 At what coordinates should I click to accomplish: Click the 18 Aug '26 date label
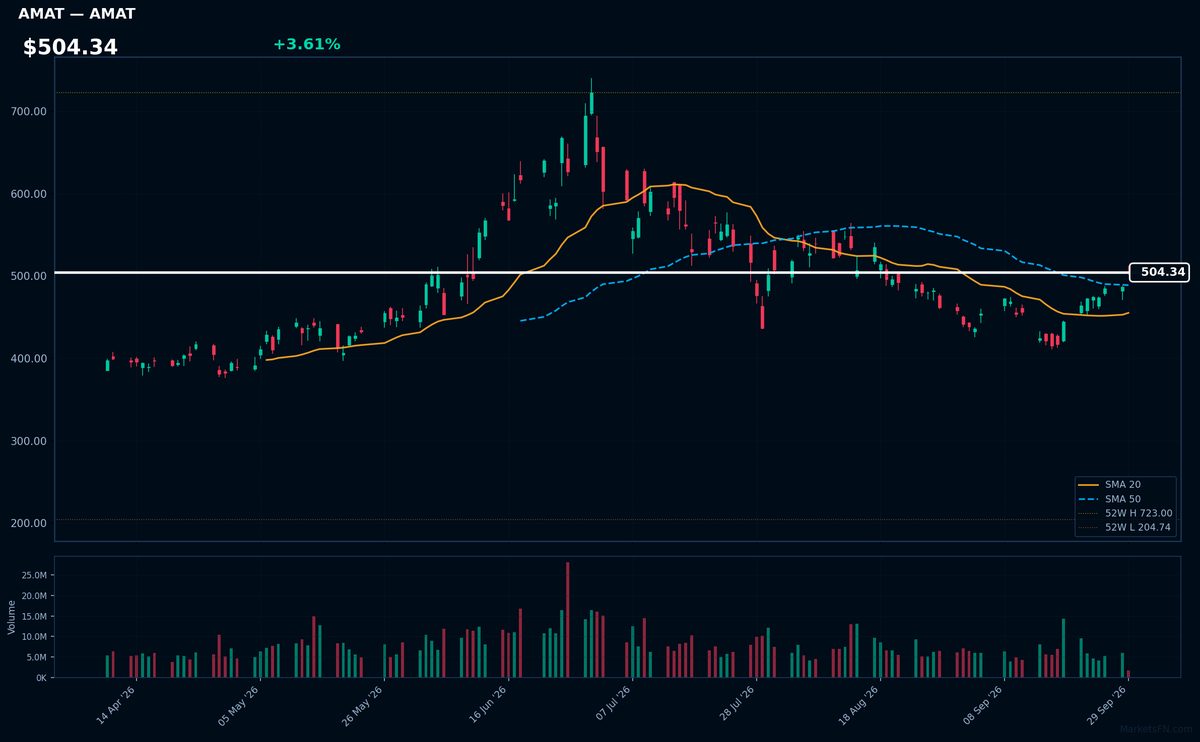860,706
